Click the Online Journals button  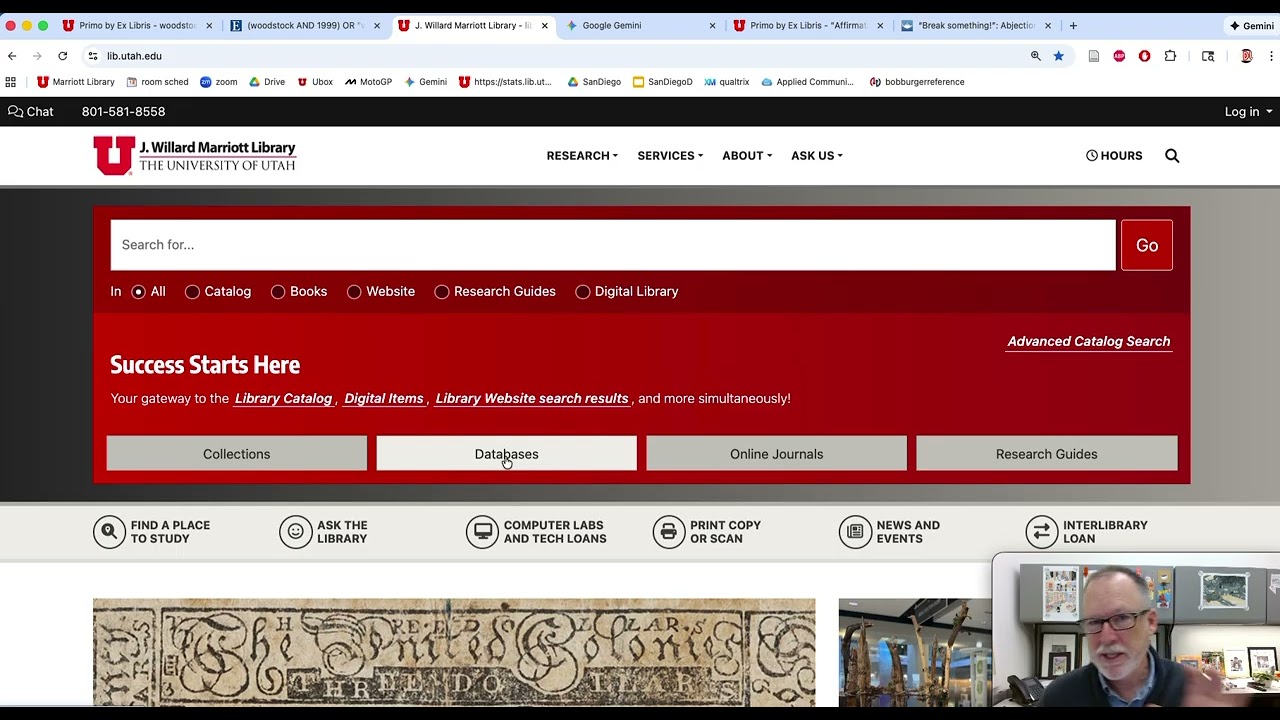777,454
